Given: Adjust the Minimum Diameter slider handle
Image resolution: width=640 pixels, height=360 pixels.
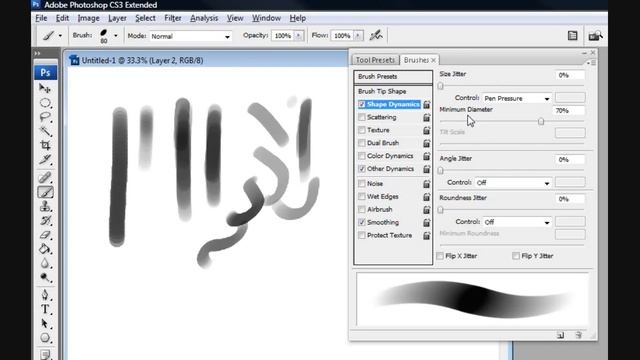Looking at the screenshot, I should point(541,122).
